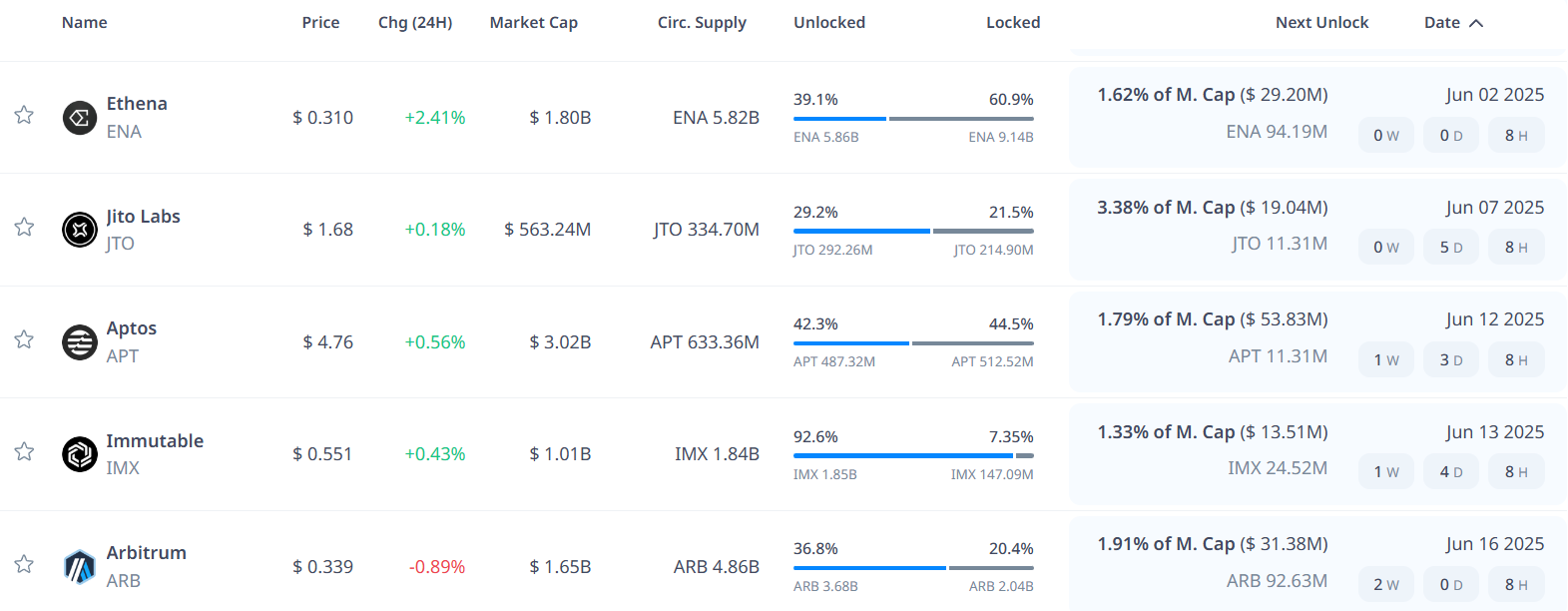
Task: Click Immutable's 92.6% unlock progress bar
Action: click(888, 456)
